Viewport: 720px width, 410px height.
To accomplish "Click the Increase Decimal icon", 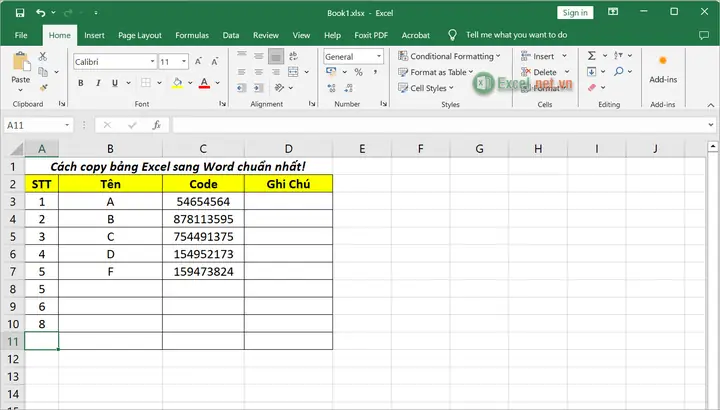I will (x=332, y=88).
